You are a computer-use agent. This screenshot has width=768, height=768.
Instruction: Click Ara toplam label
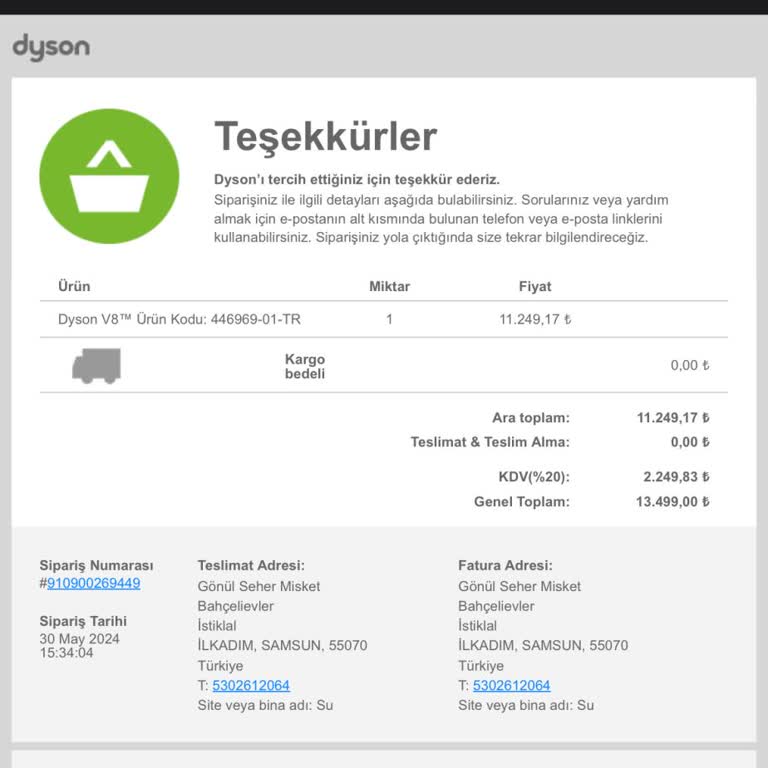pyautogui.click(x=531, y=418)
